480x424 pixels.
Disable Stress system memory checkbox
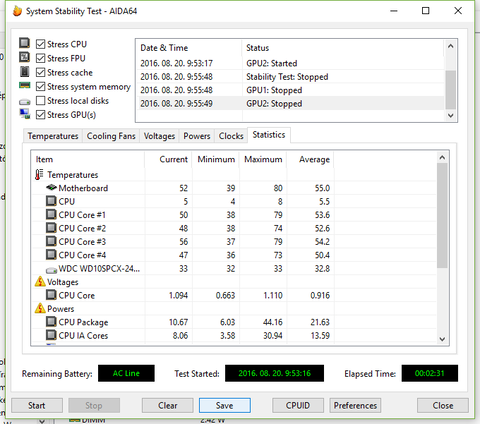[x=40, y=86]
